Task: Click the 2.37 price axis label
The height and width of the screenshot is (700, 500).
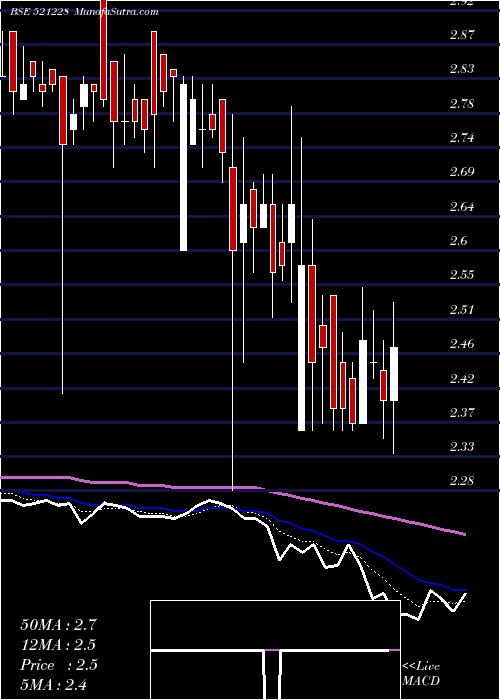Action: [x=462, y=412]
